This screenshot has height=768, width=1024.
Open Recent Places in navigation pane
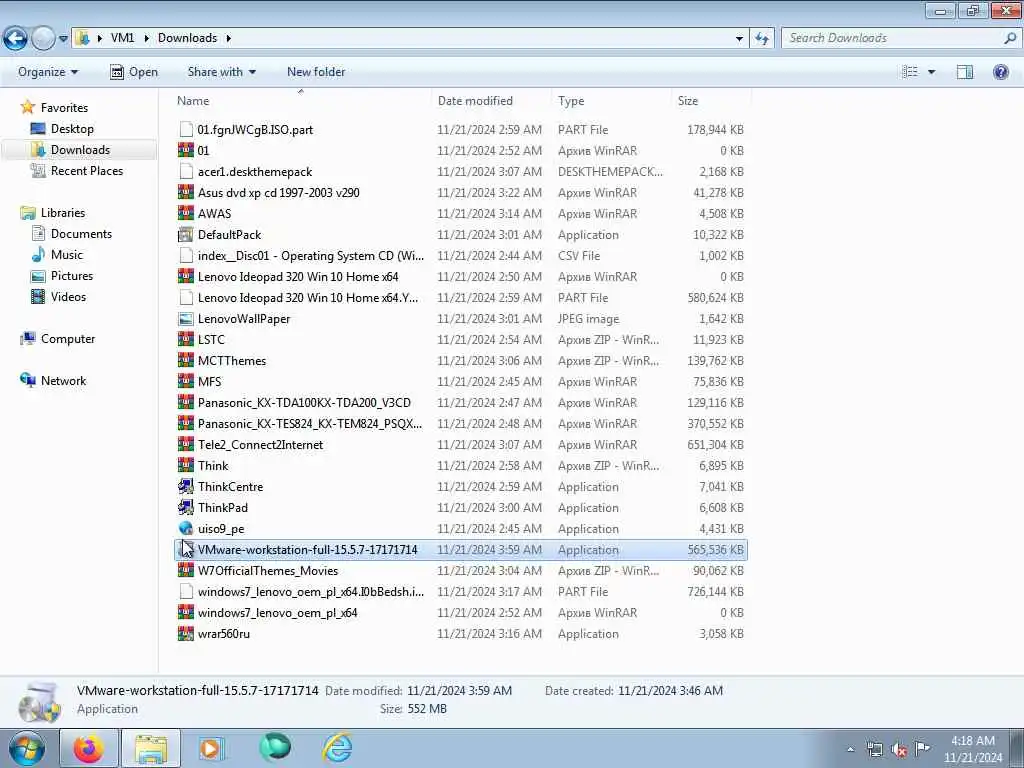point(87,170)
